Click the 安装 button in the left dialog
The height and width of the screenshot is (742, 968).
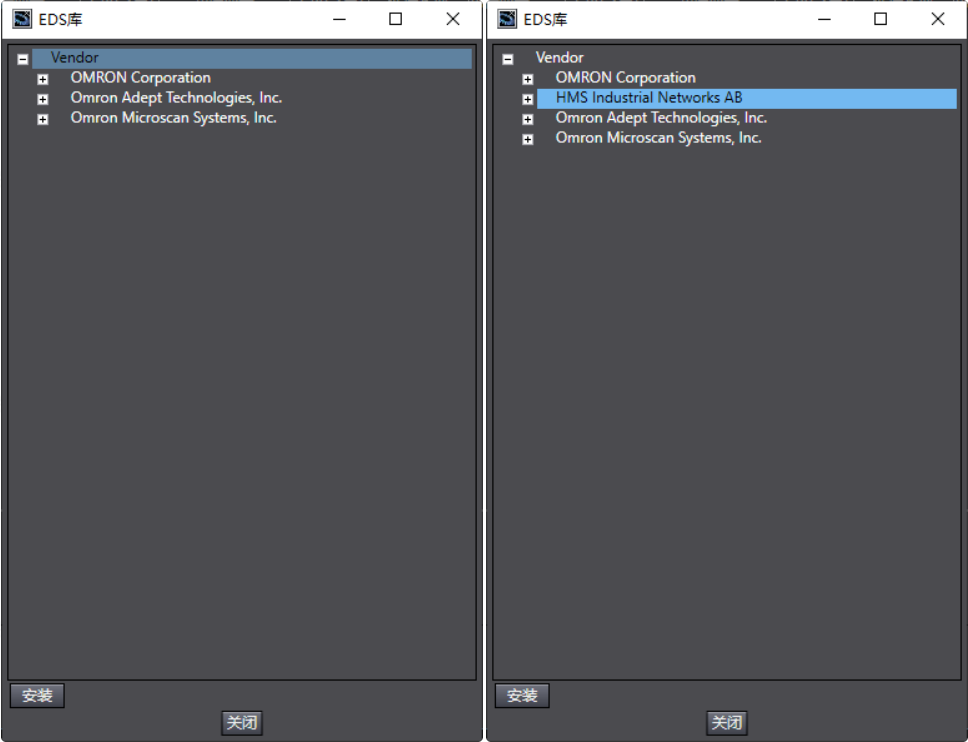(x=37, y=695)
